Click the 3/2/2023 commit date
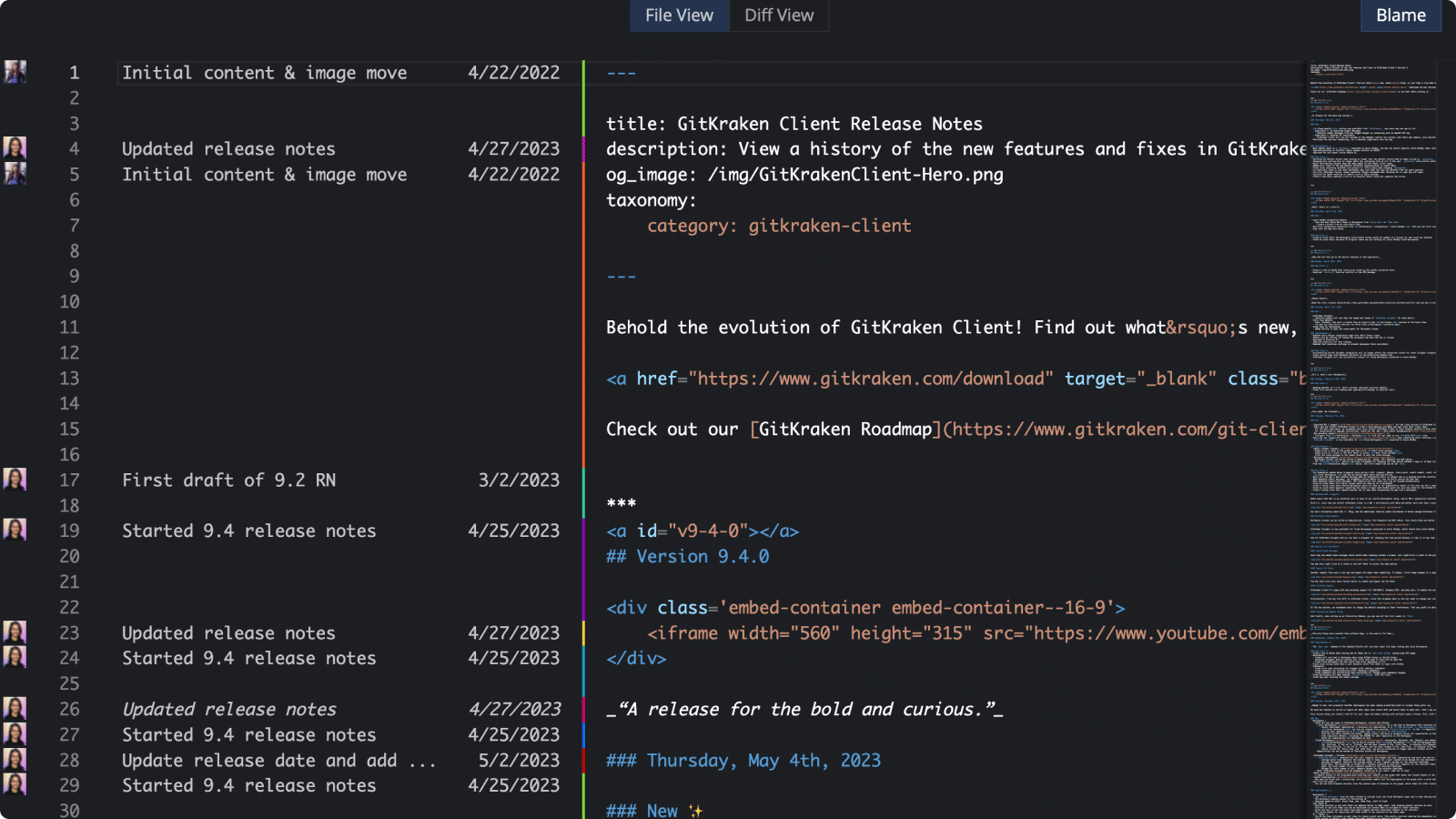1456x819 pixels. pyautogui.click(x=520, y=480)
